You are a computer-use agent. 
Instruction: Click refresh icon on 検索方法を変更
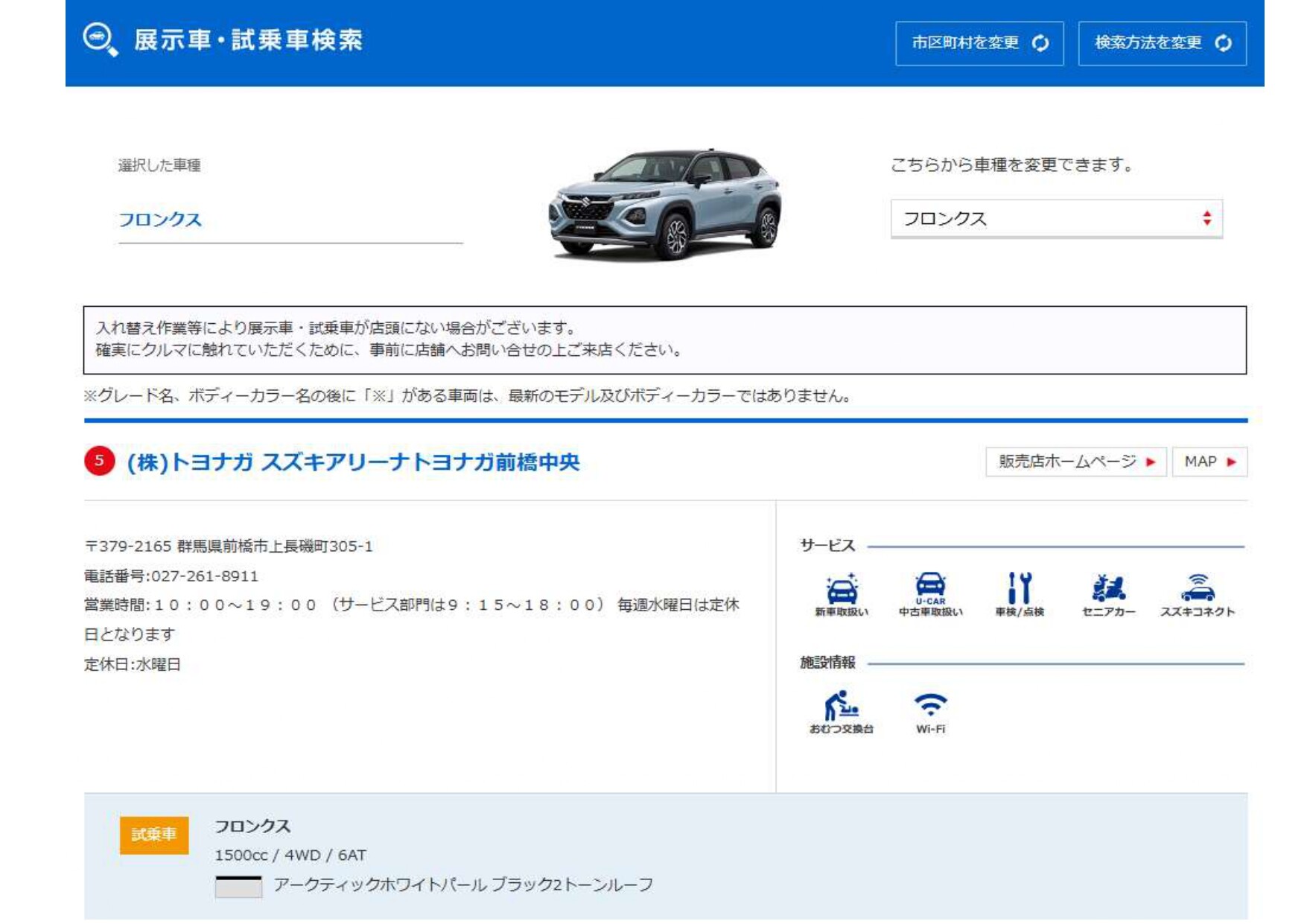coord(1223,43)
